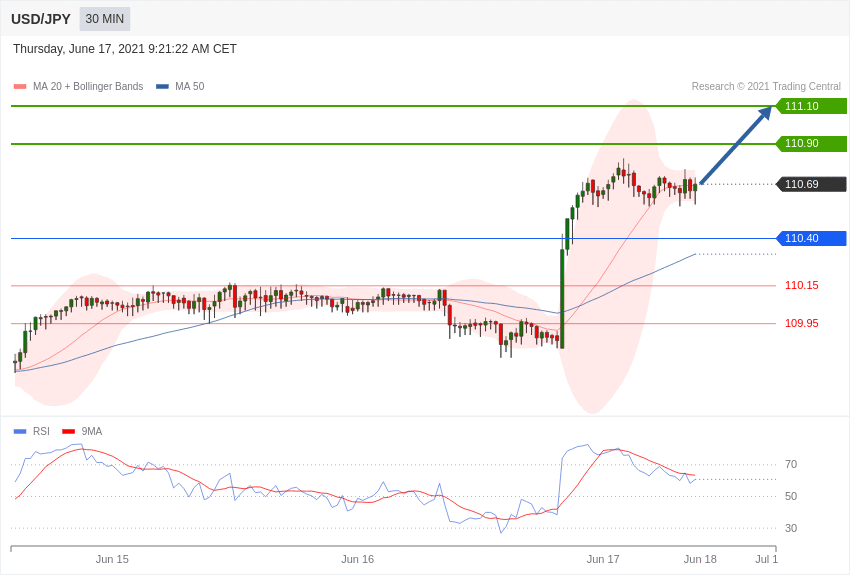
Task: Click the 'Jun 18' date axis label
Action: [x=700, y=560]
